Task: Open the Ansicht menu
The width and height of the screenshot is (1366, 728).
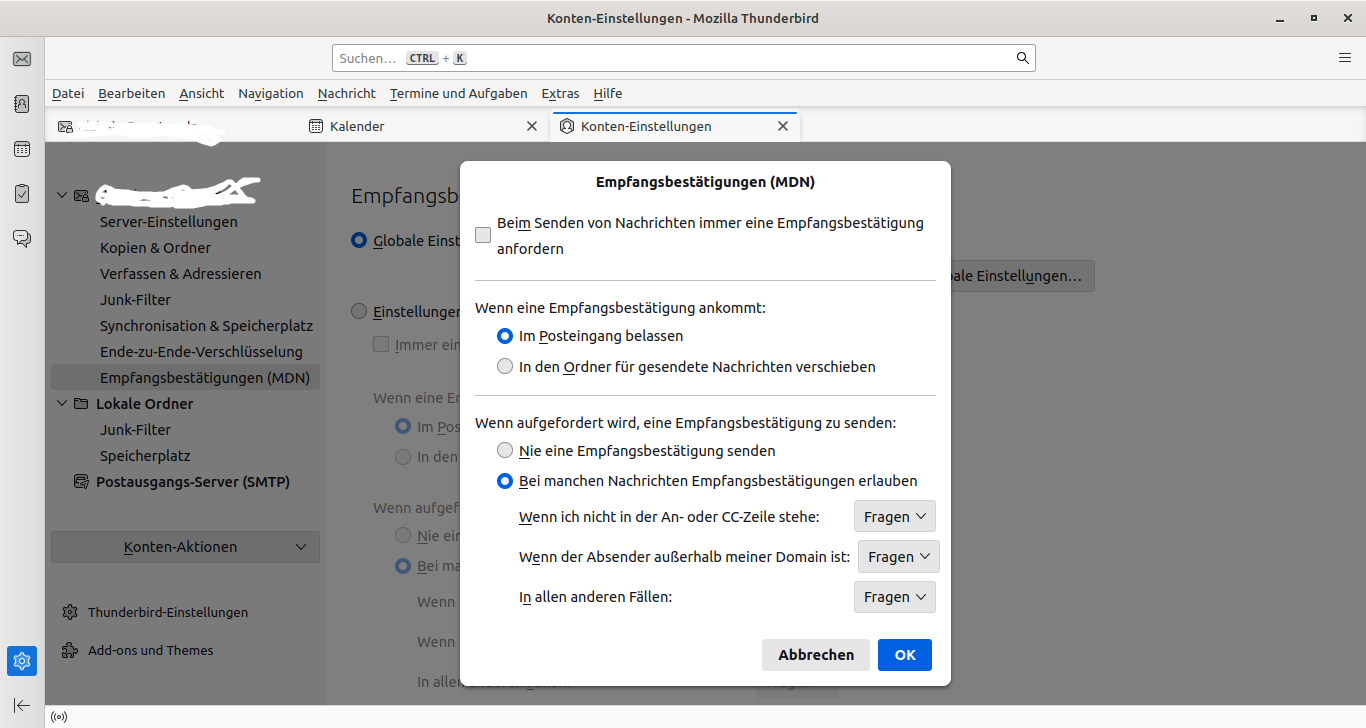Action: tap(202, 93)
